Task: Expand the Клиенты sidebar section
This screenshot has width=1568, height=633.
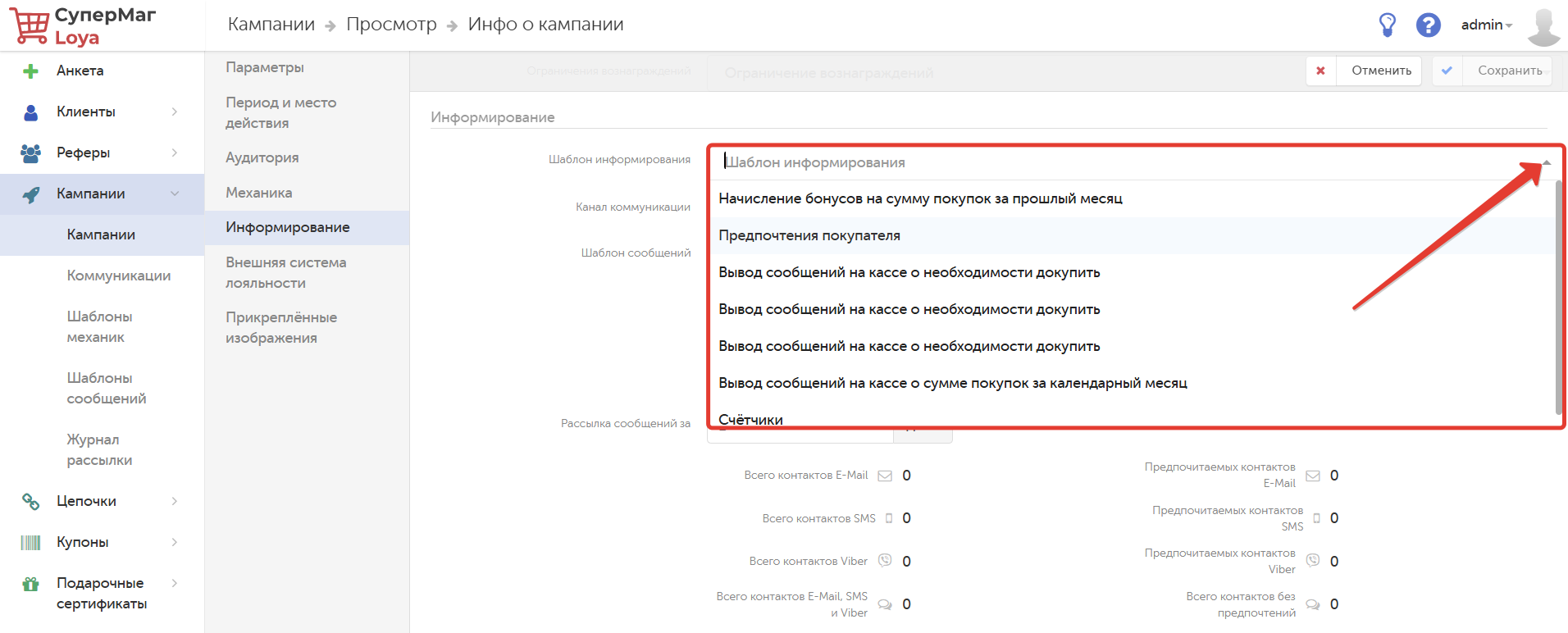Action: 174,112
